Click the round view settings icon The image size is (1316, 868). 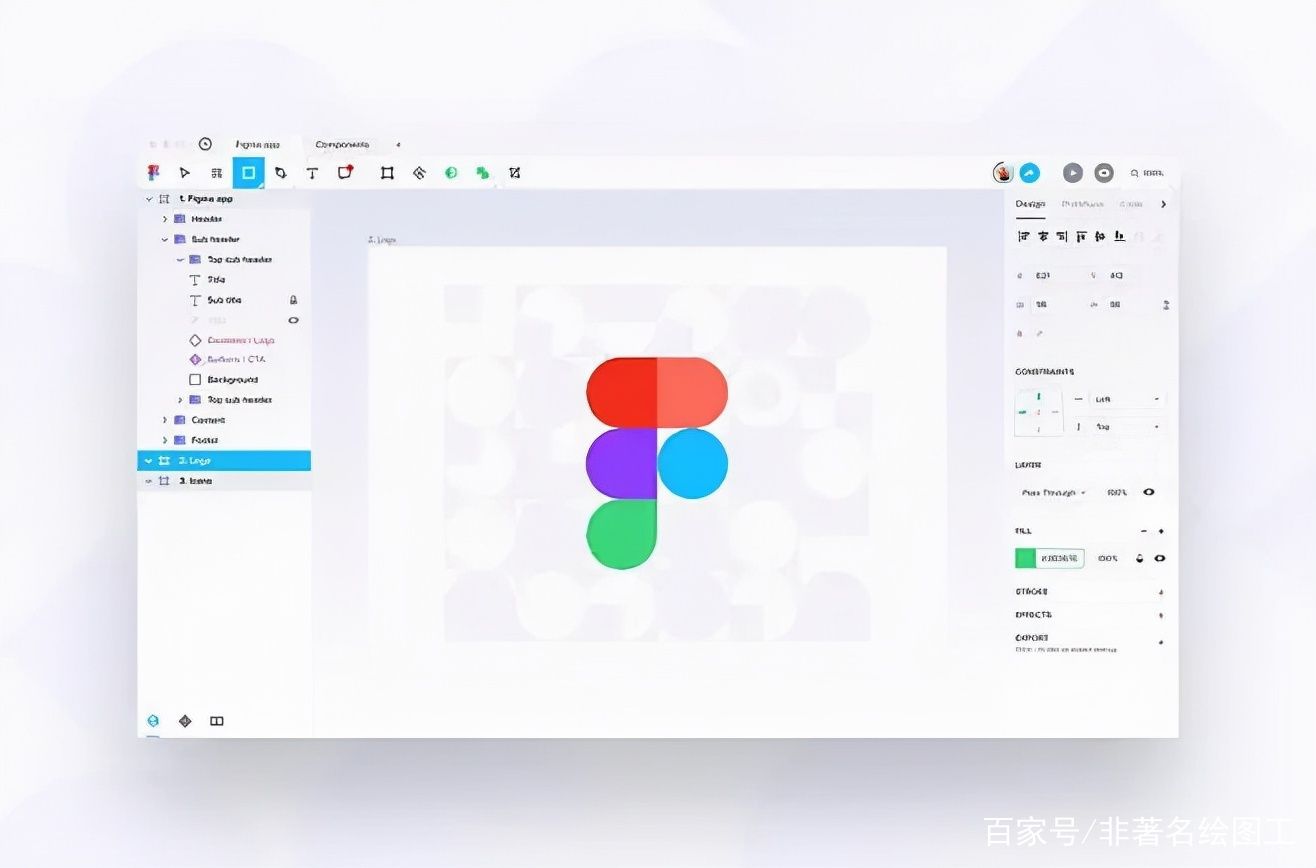click(1104, 173)
